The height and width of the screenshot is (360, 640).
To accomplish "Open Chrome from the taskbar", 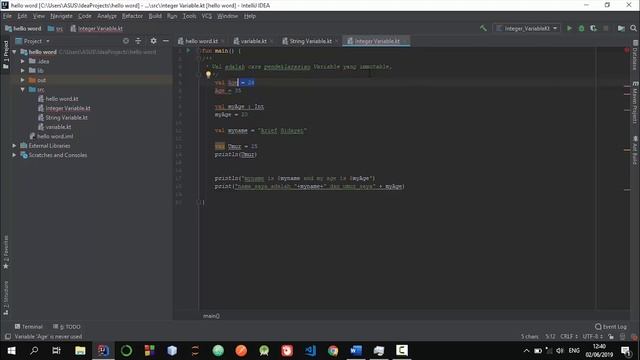I will pos(333,351).
